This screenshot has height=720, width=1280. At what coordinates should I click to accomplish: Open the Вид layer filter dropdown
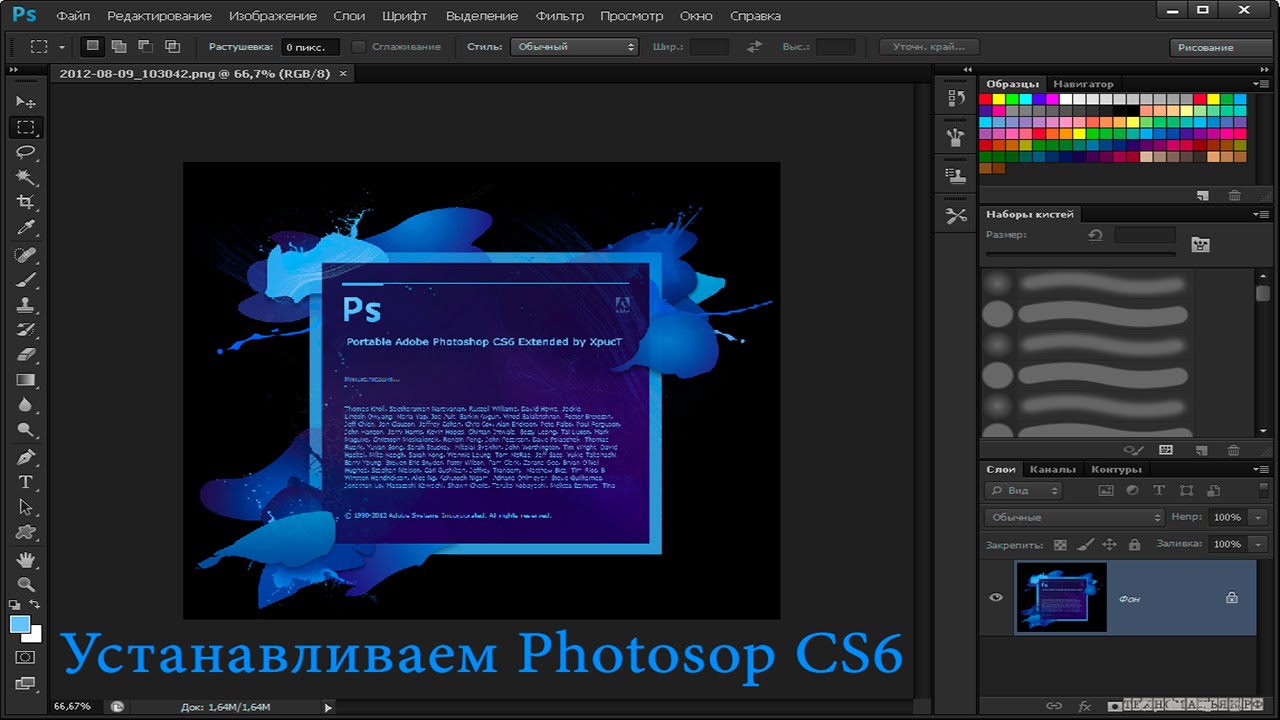coord(1023,491)
